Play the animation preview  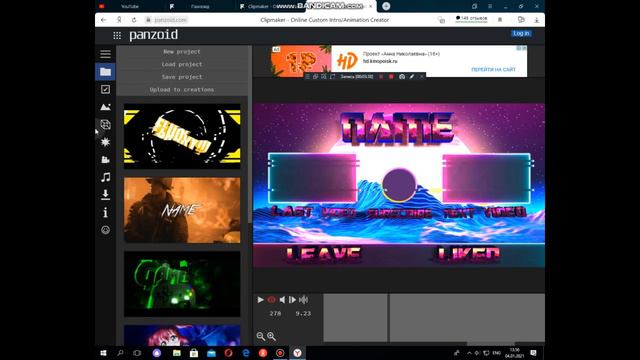(260, 300)
